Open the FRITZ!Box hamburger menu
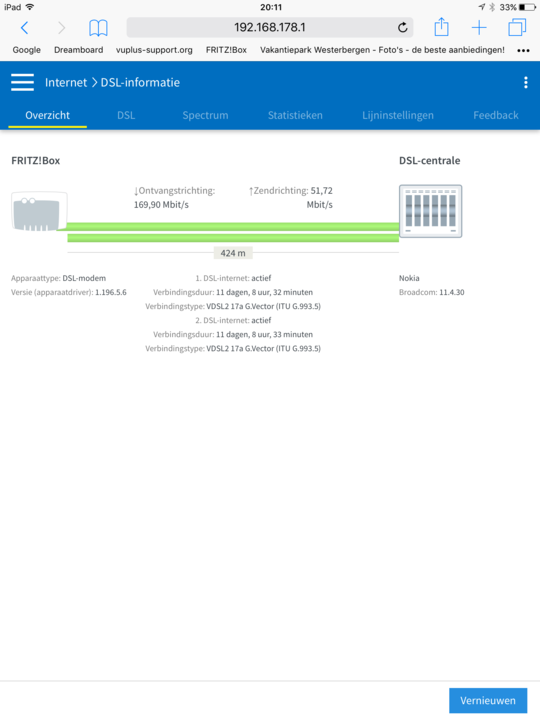Screen dimensions: 540x720 (x=22, y=82)
